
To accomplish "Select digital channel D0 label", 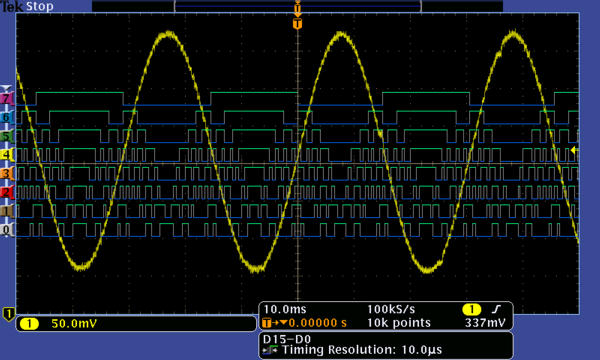I will click(x=7, y=230).
